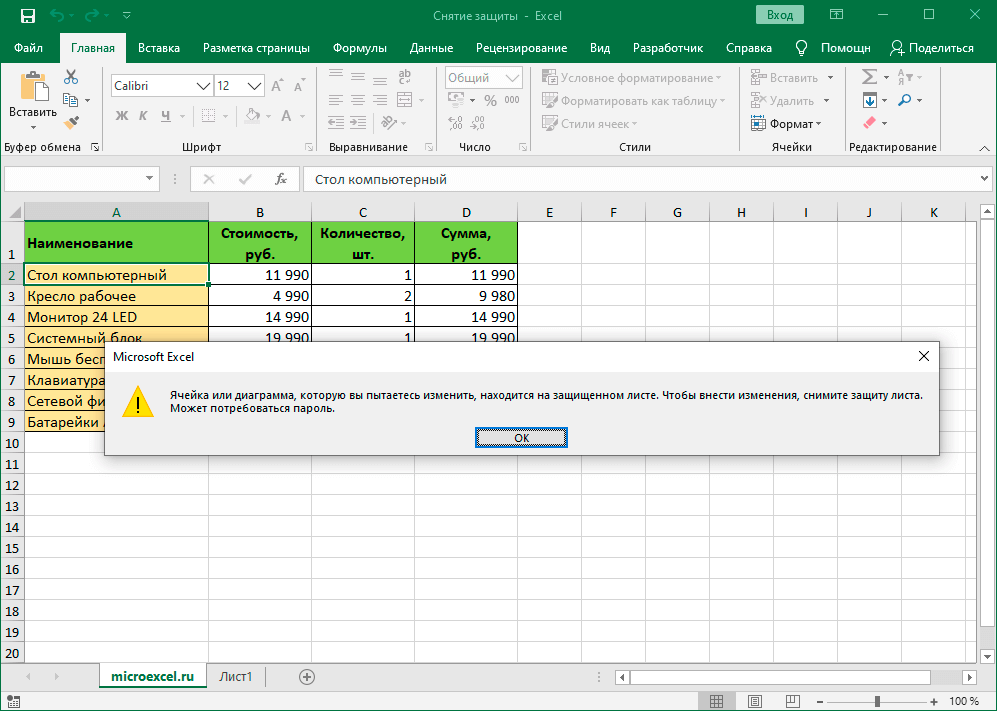Switch to Page Layout view in status bar
The width and height of the screenshot is (997, 711).
point(755,701)
